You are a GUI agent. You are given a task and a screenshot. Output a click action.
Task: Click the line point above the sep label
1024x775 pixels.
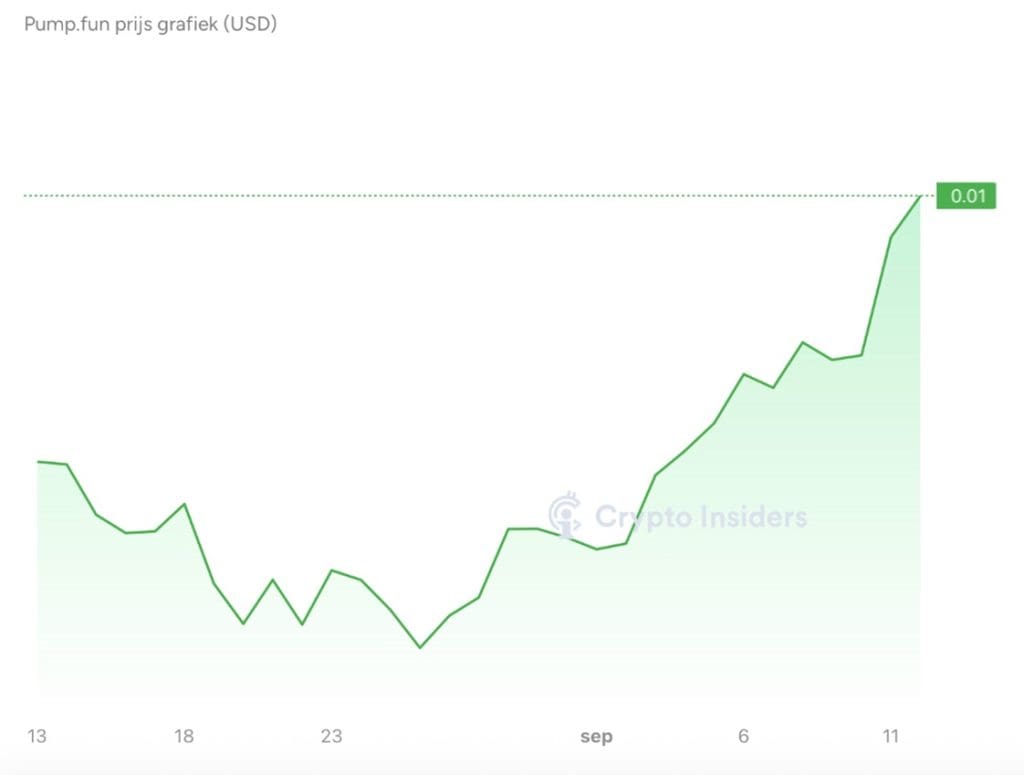[597, 549]
